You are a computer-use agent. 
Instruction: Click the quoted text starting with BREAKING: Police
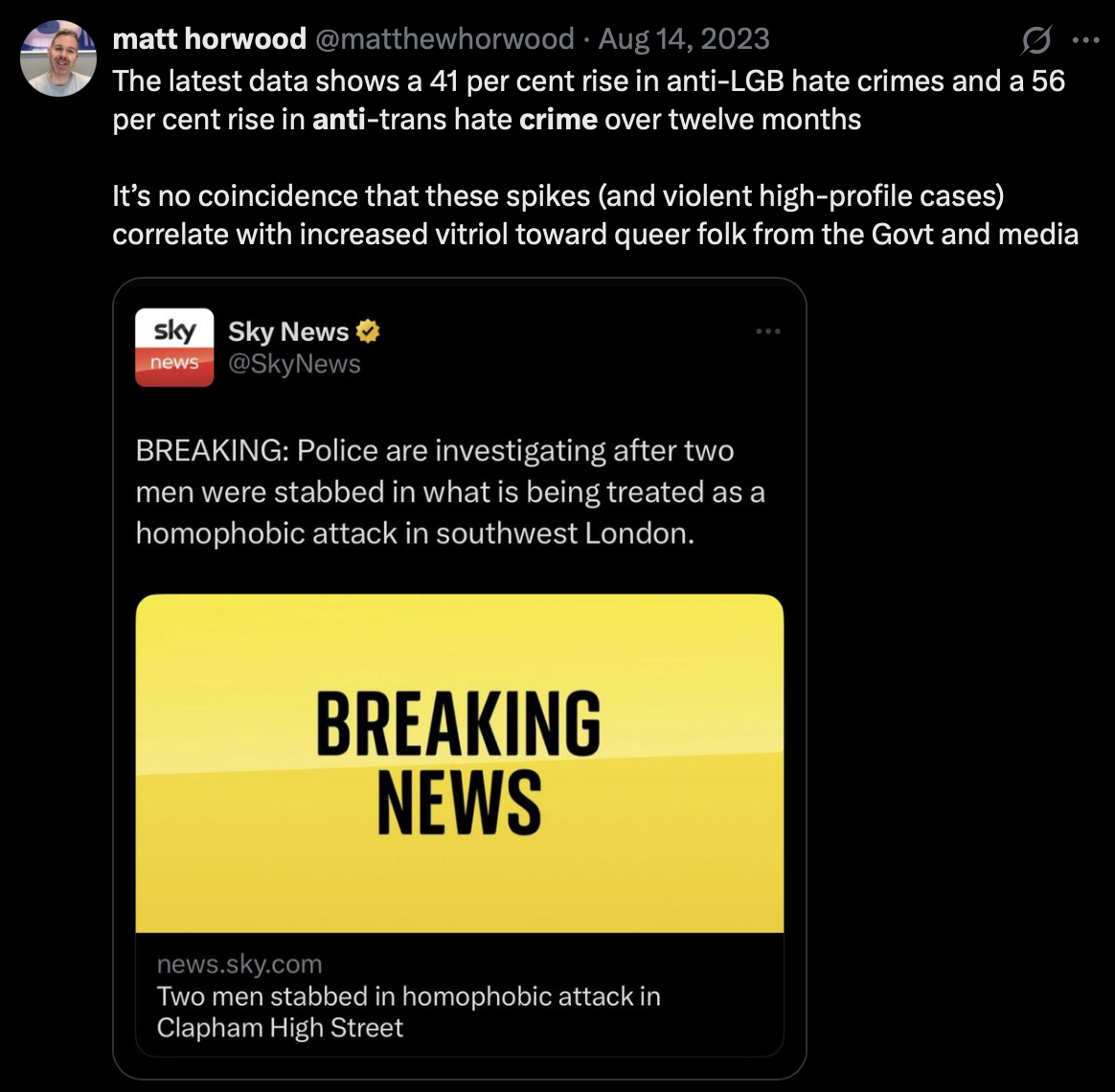[450, 491]
